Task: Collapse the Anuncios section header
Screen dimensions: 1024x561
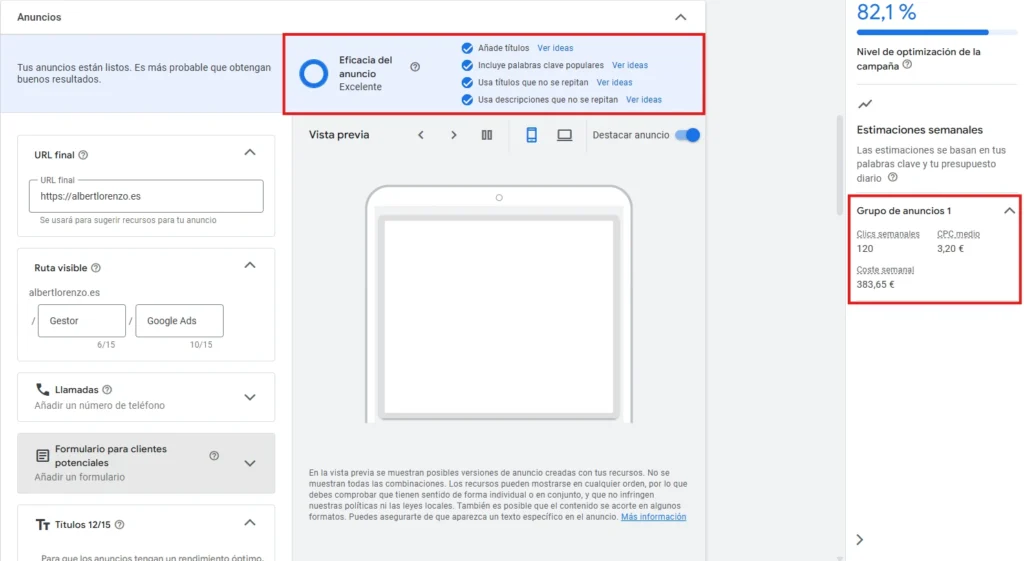Action: click(681, 17)
